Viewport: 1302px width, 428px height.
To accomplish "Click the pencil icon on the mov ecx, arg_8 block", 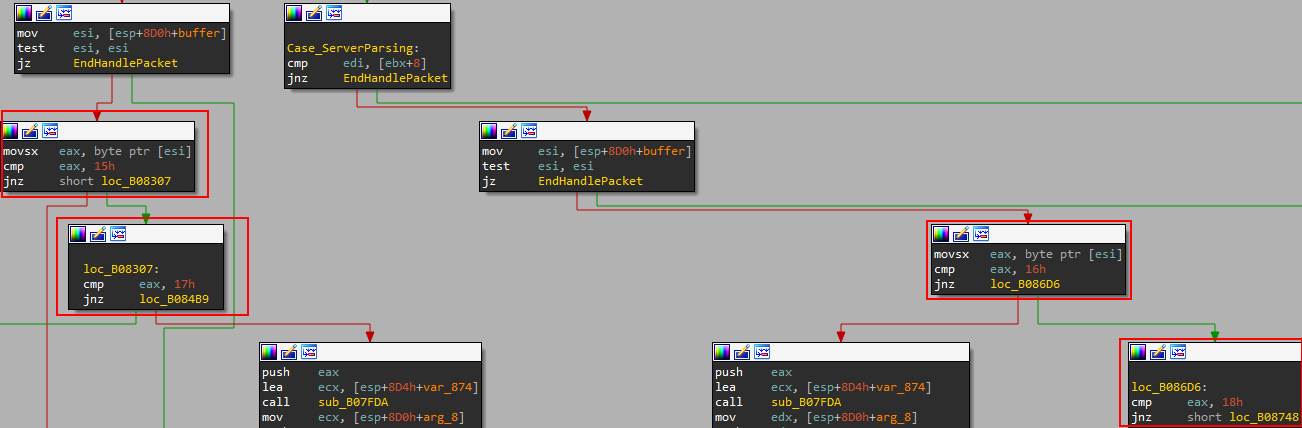I will (289, 352).
